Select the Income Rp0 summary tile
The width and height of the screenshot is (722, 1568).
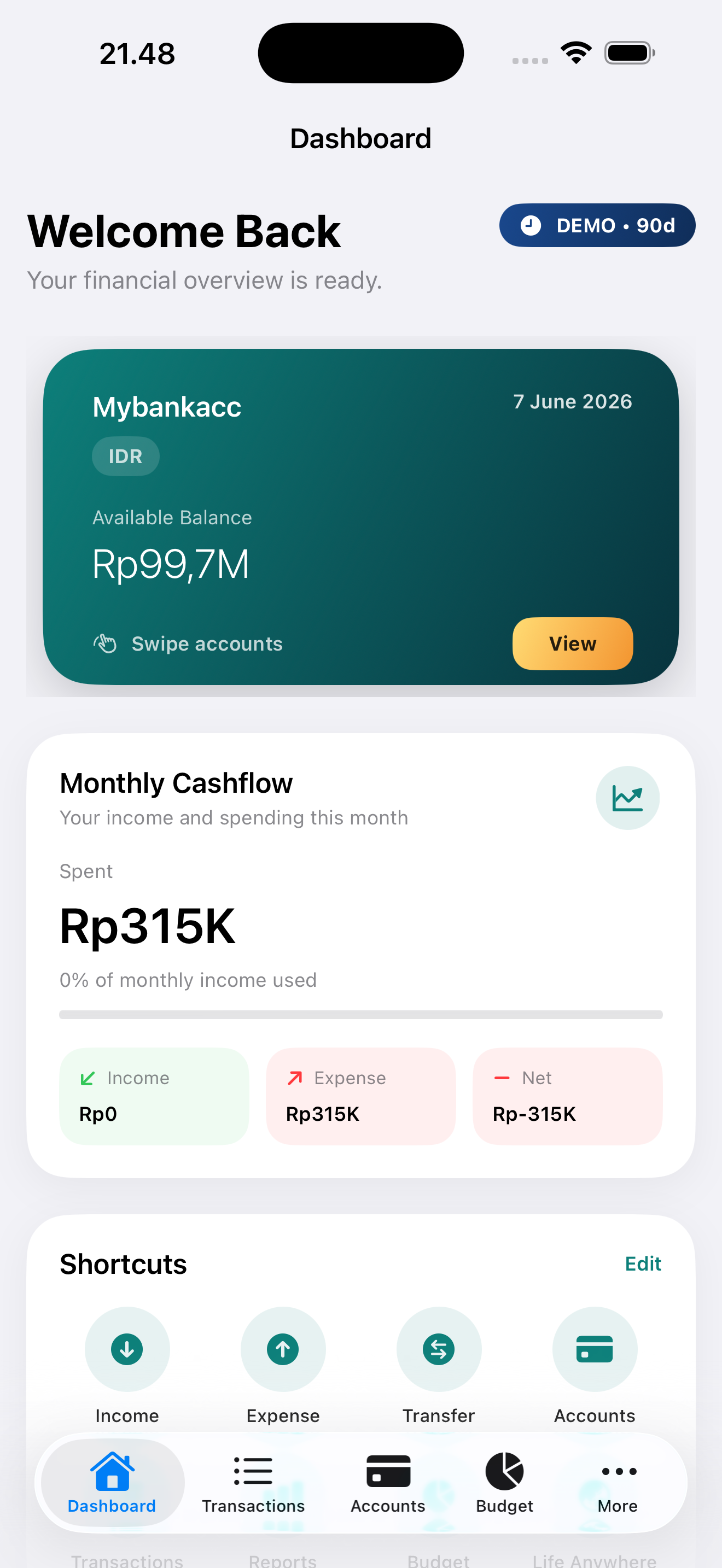click(x=154, y=1096)
